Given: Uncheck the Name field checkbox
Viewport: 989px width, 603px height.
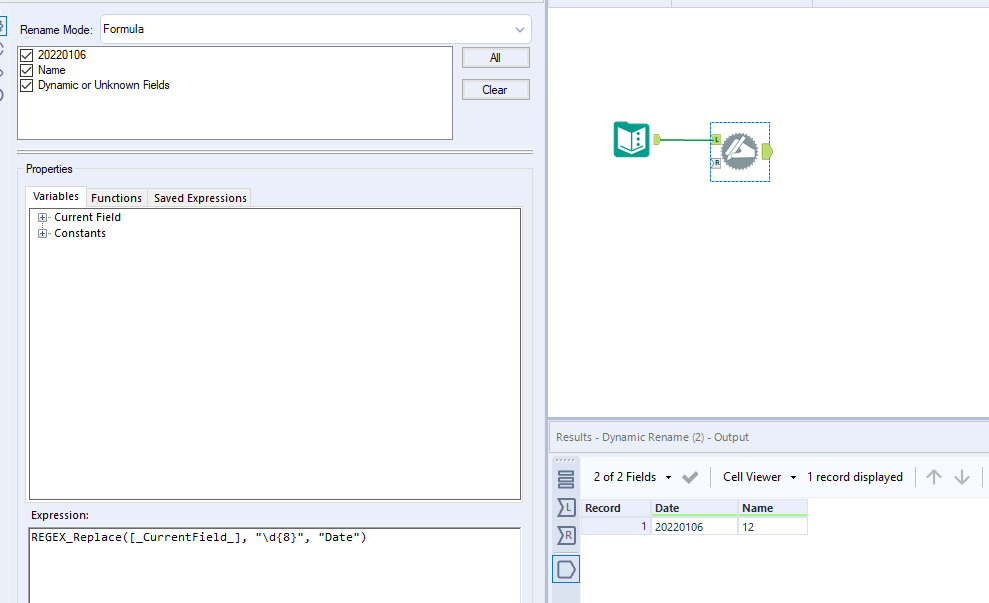Looking at the screenshot, I should click(26, 70).
